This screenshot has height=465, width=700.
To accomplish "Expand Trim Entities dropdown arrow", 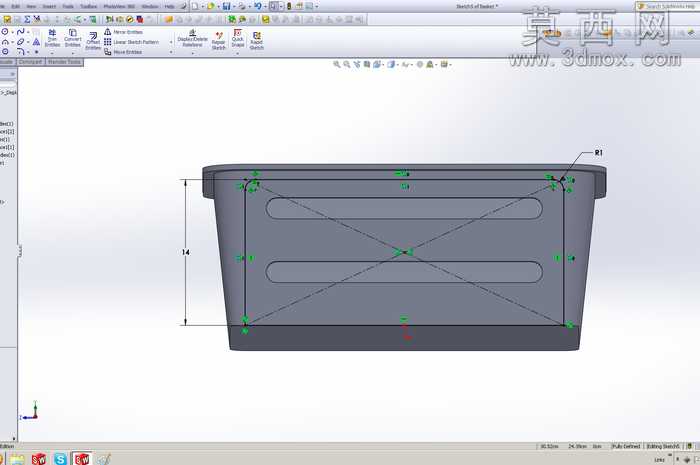I will pos(52,53).
